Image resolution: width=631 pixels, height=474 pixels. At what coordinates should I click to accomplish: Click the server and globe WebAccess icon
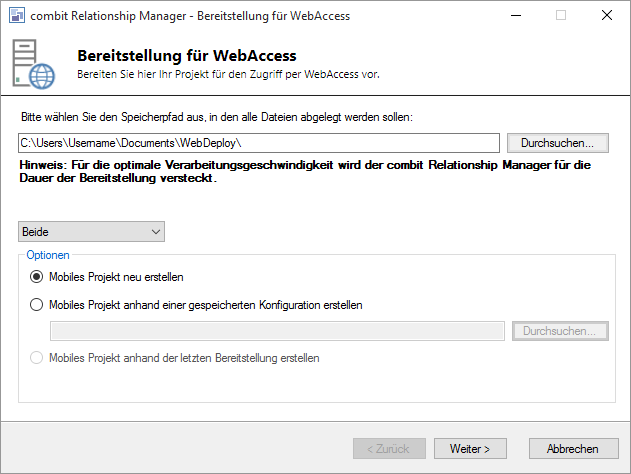(x=33, y=64)
